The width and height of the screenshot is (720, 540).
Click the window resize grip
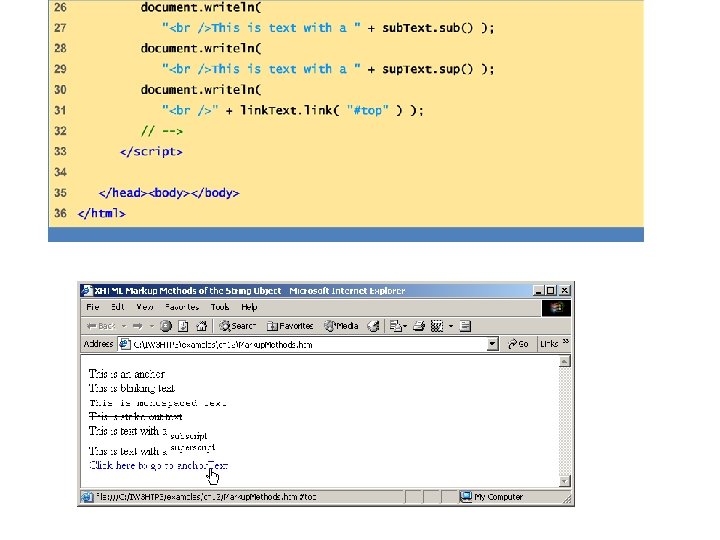[568, 499]
